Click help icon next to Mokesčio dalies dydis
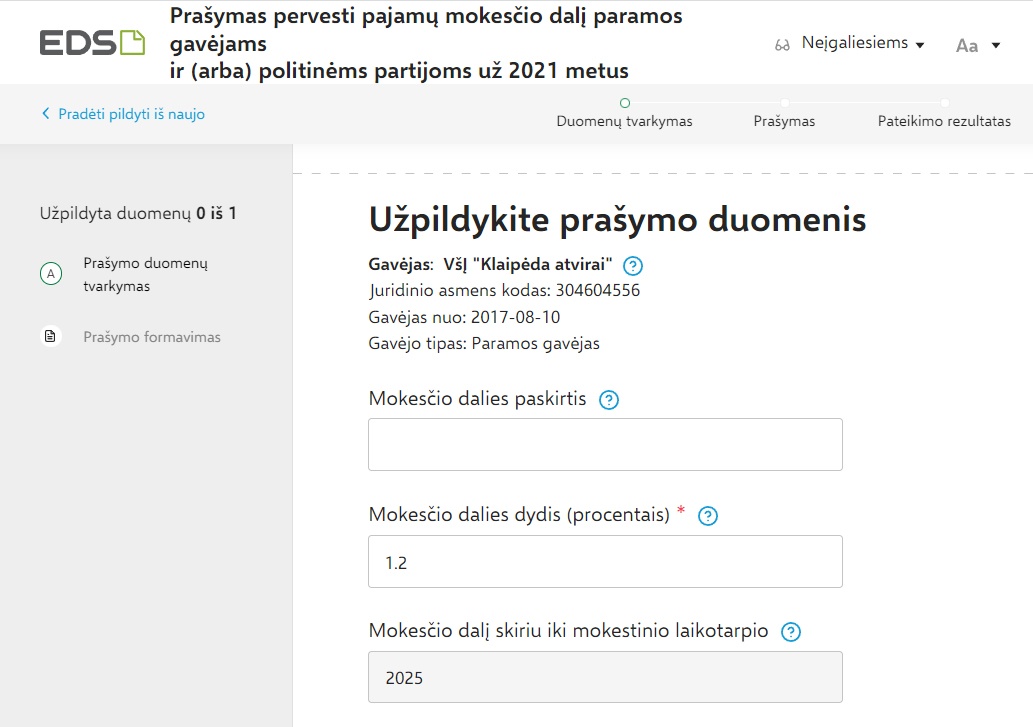 [708, 516]
